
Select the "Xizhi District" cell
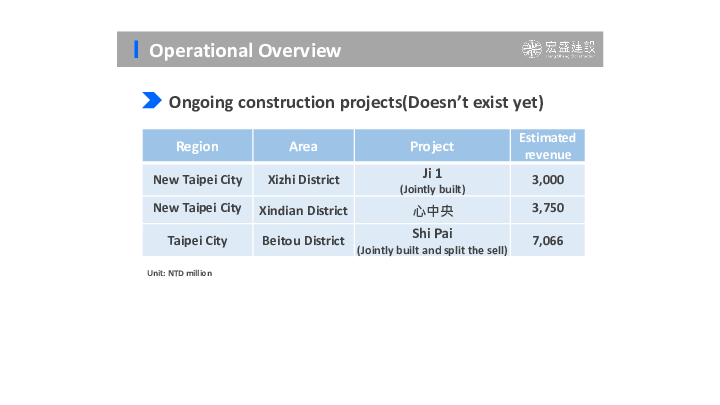(x=303, y=180)
